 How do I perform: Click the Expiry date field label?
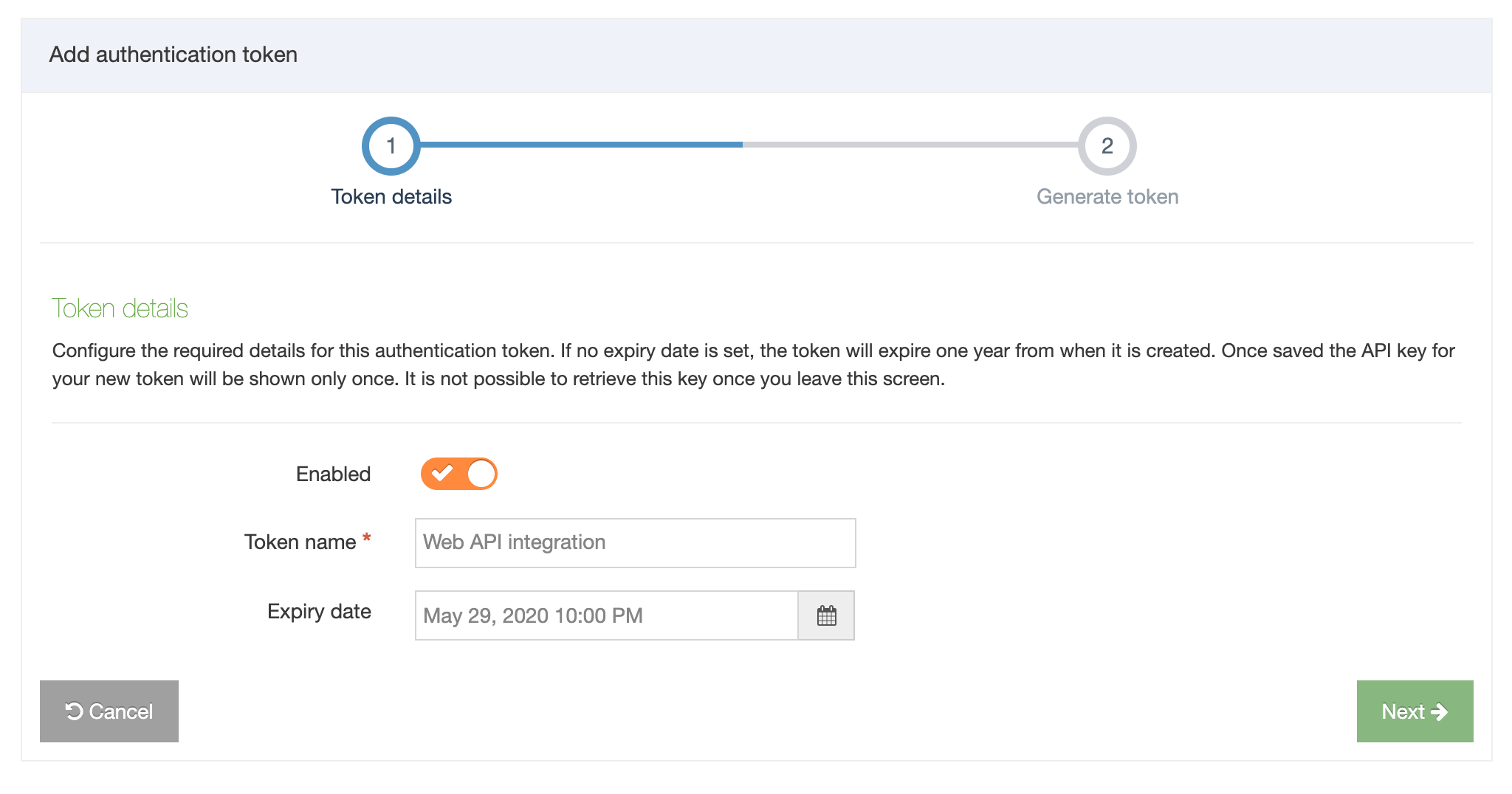click(x=319, y=612)
